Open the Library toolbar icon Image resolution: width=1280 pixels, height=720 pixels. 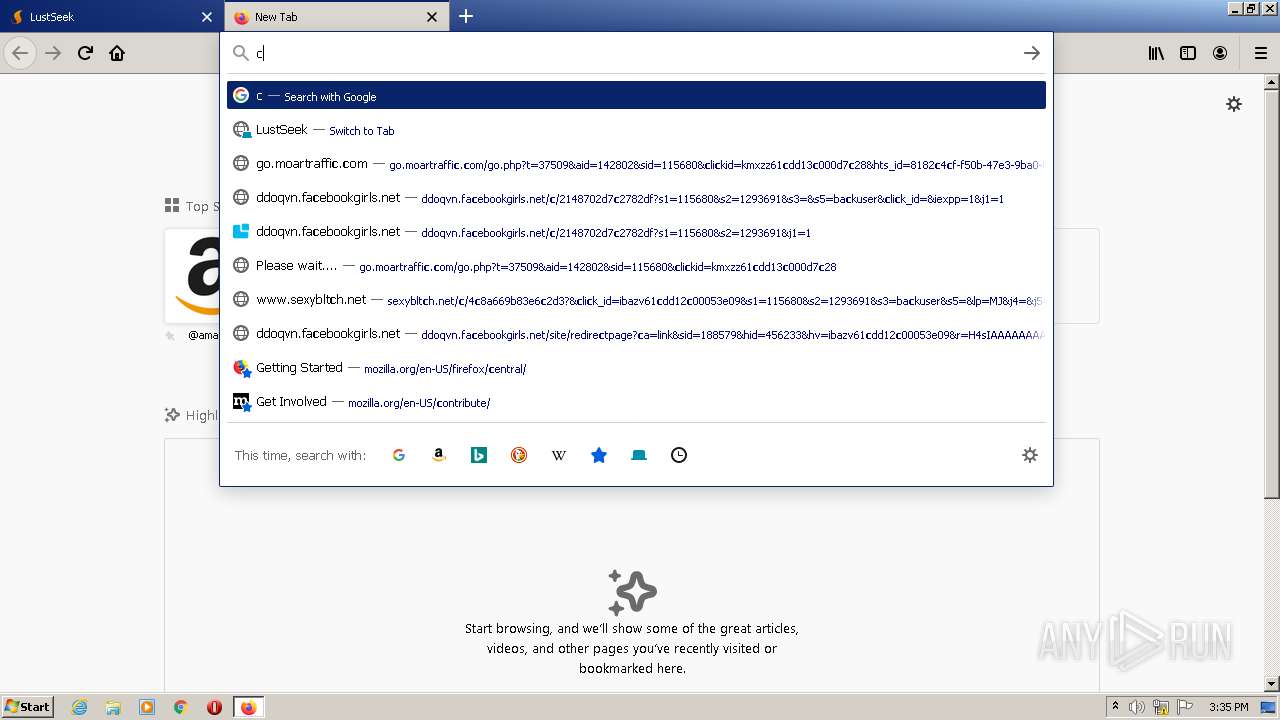1156,53
